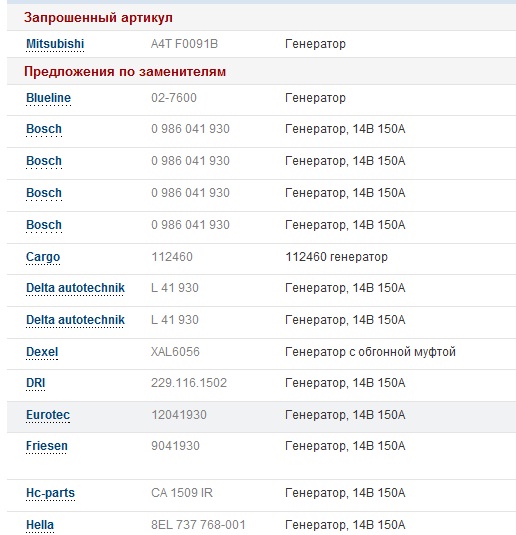The height and width of the screenshot is (535, 516).
Task: Open the DRI brand link
Action: (35, 383)
